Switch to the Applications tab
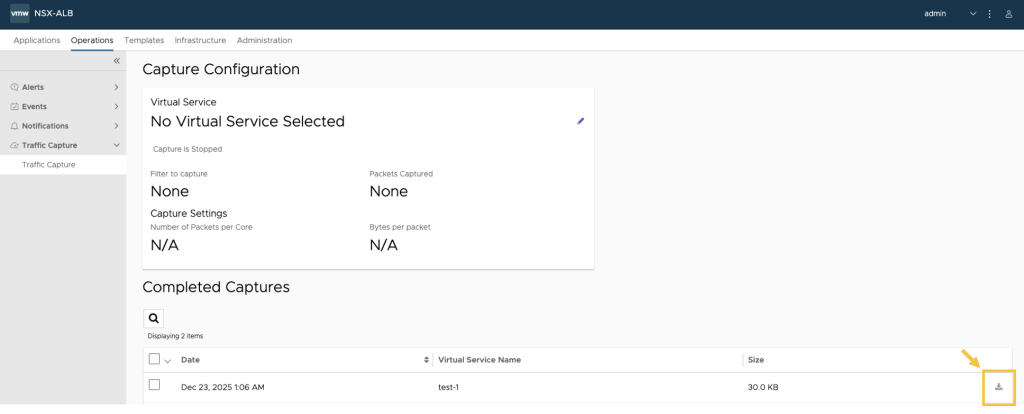Screen dimensions: 1024x414 coord(37,40)
